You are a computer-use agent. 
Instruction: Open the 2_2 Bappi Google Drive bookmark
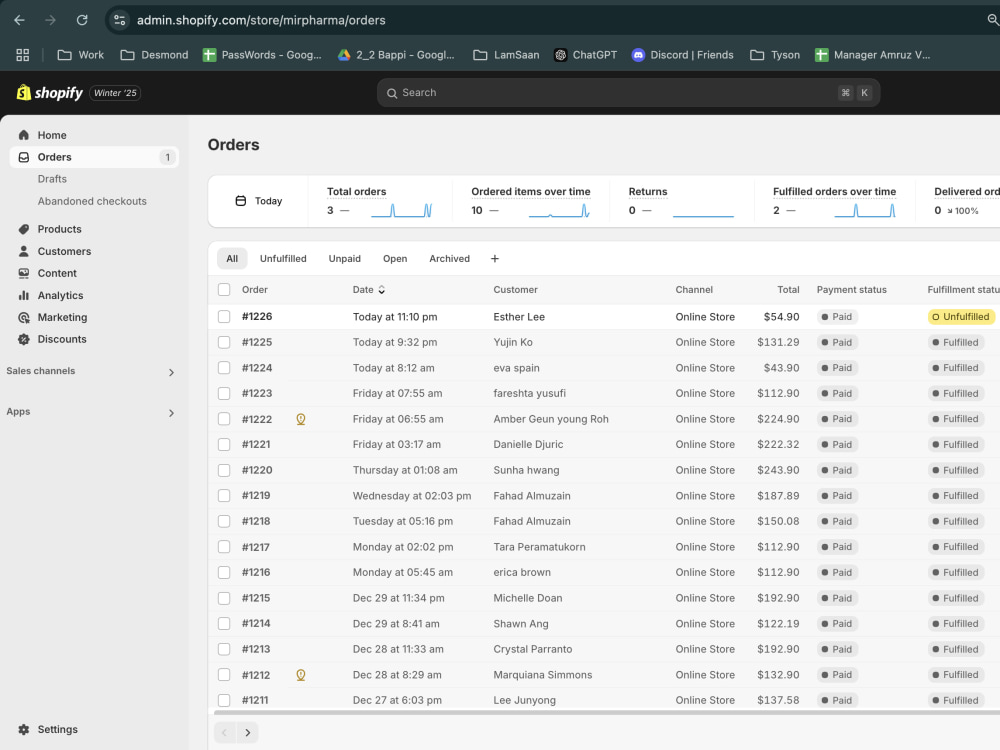396,55
